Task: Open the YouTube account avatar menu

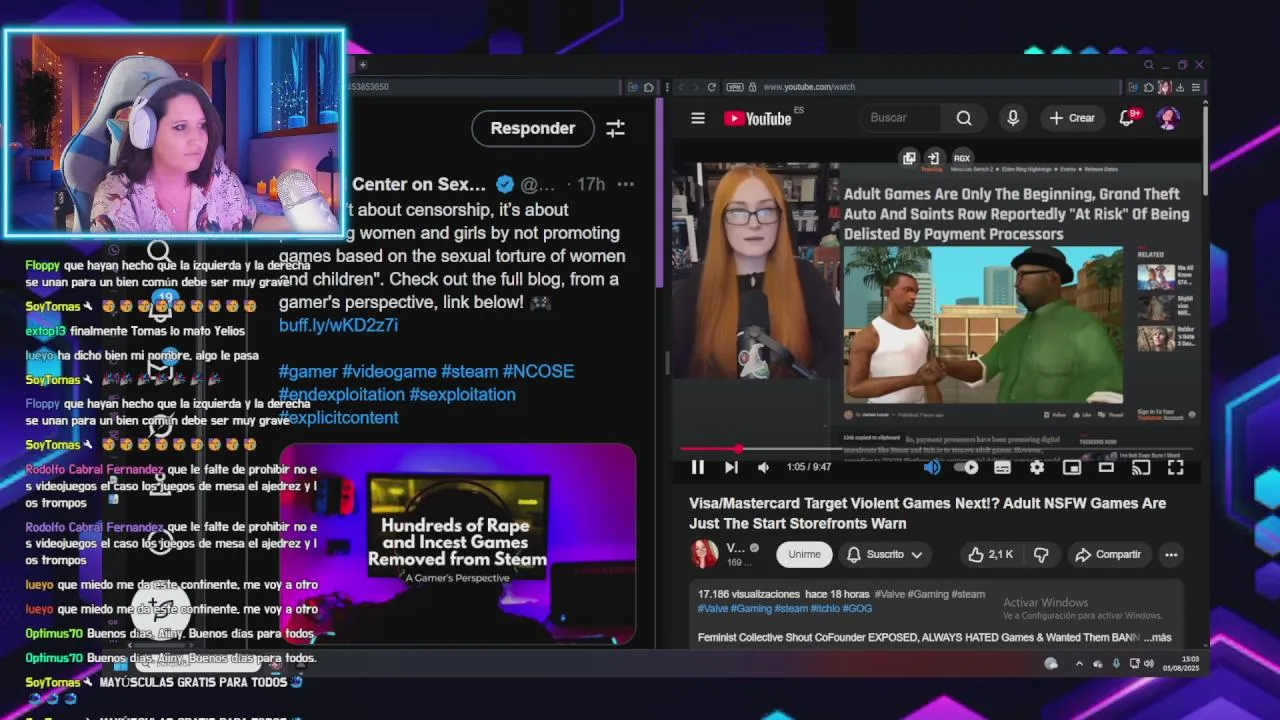Action: 1168,118
